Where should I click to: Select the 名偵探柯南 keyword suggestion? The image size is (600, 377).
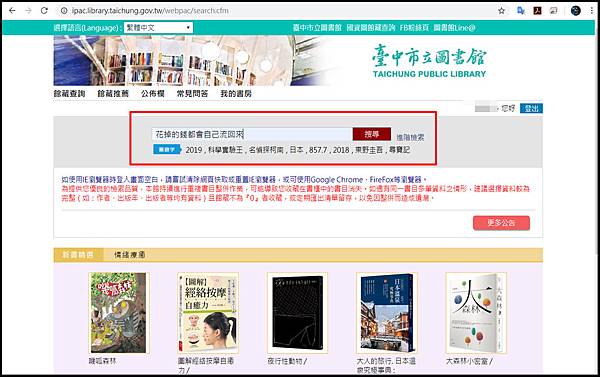click(x=266, y=150)
